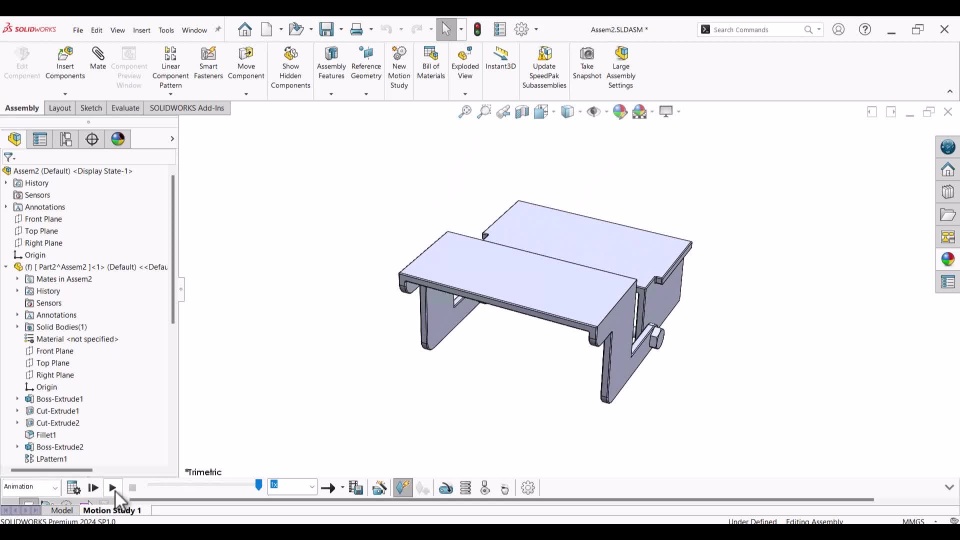Open Reference Geometry tool
960x540 pixels.
tap(366, 63)
